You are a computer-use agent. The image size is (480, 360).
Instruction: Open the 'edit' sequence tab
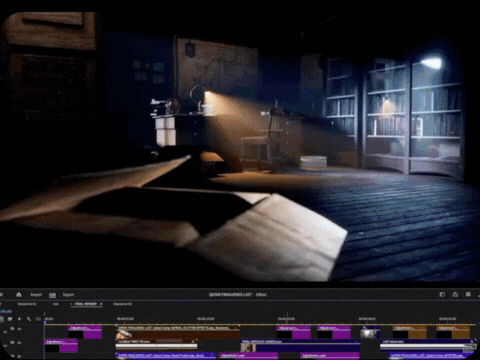pyautogui.click(x=55, y=304)
